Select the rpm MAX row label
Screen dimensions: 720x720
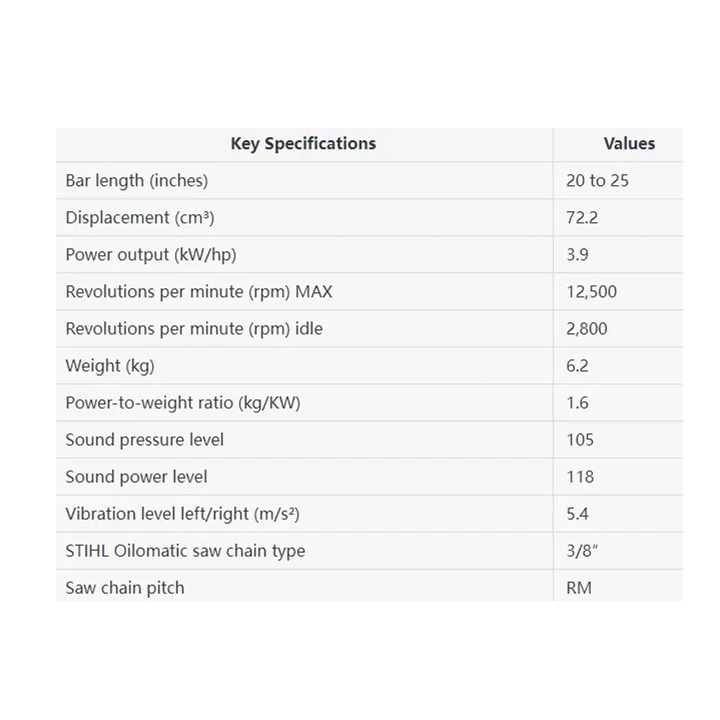tap(199, 292)
